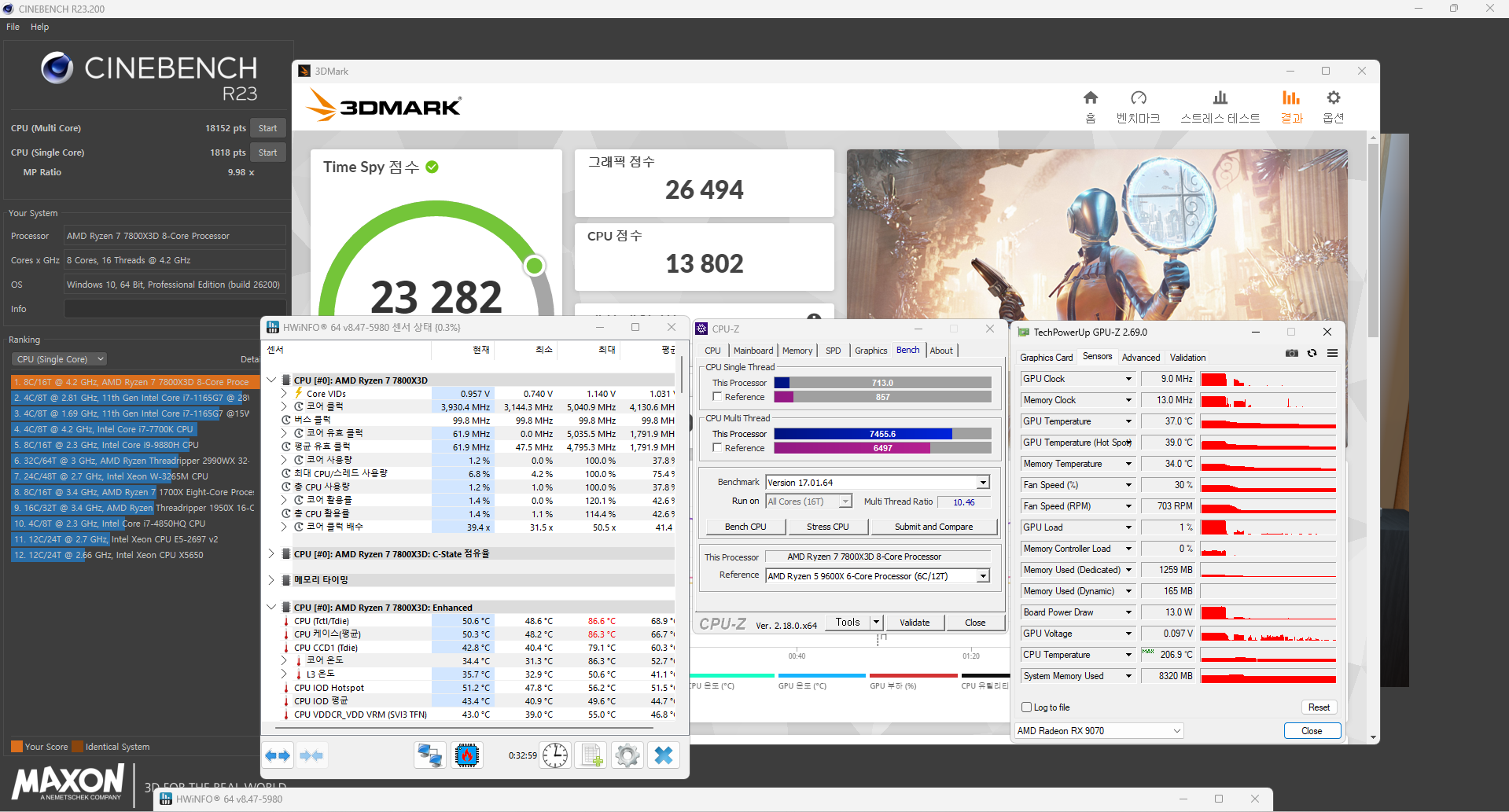Click the CPU-Z Bench CPU button
Viewport: 1509px width, 812px height.
[745, 527]
